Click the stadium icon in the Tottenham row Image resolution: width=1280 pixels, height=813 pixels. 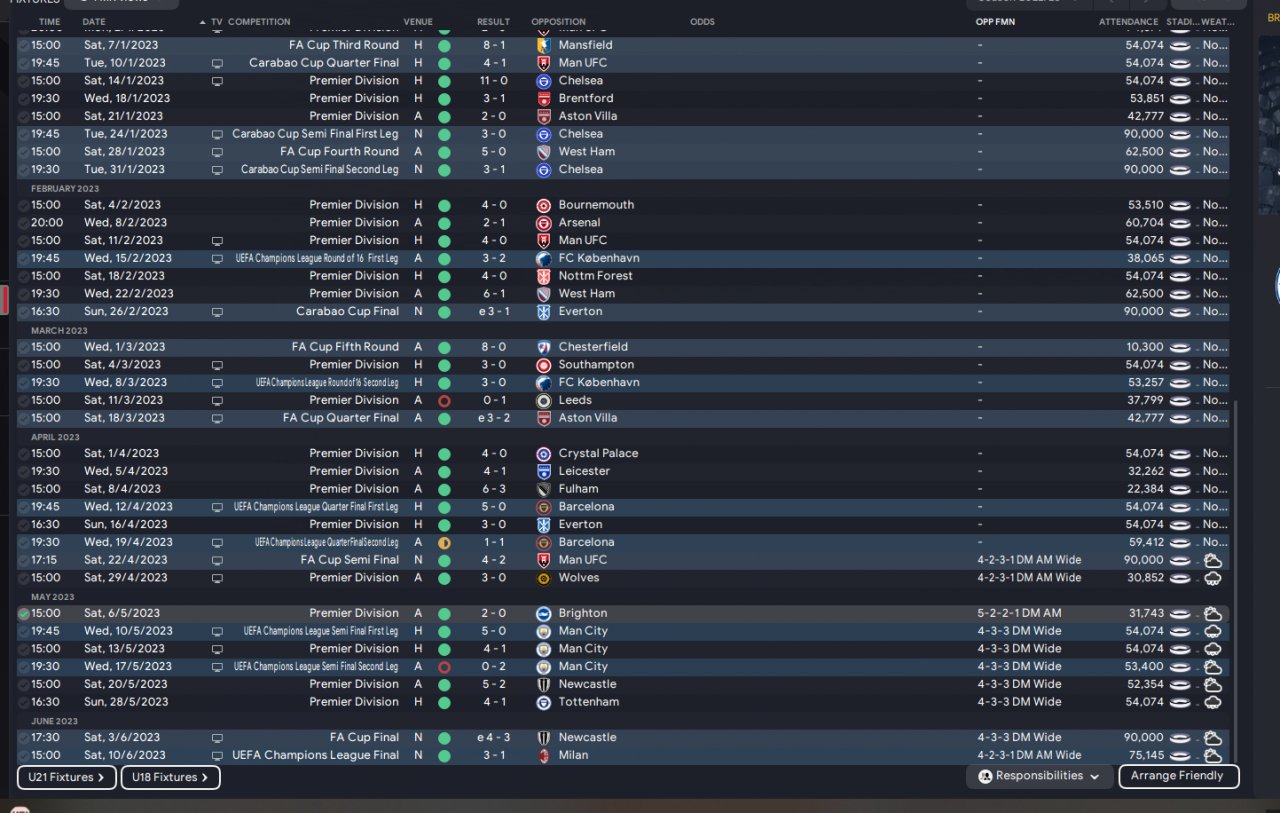coord(1181,702)
